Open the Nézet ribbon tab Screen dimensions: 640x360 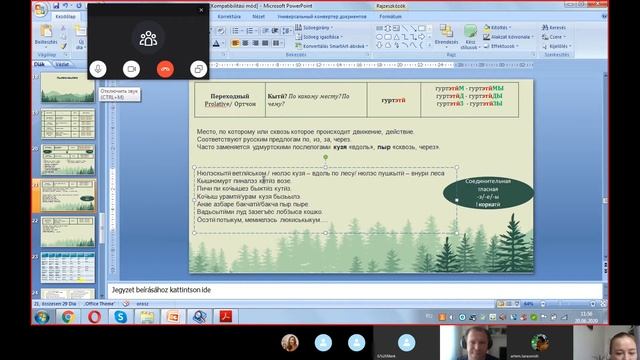coord(258,17)
